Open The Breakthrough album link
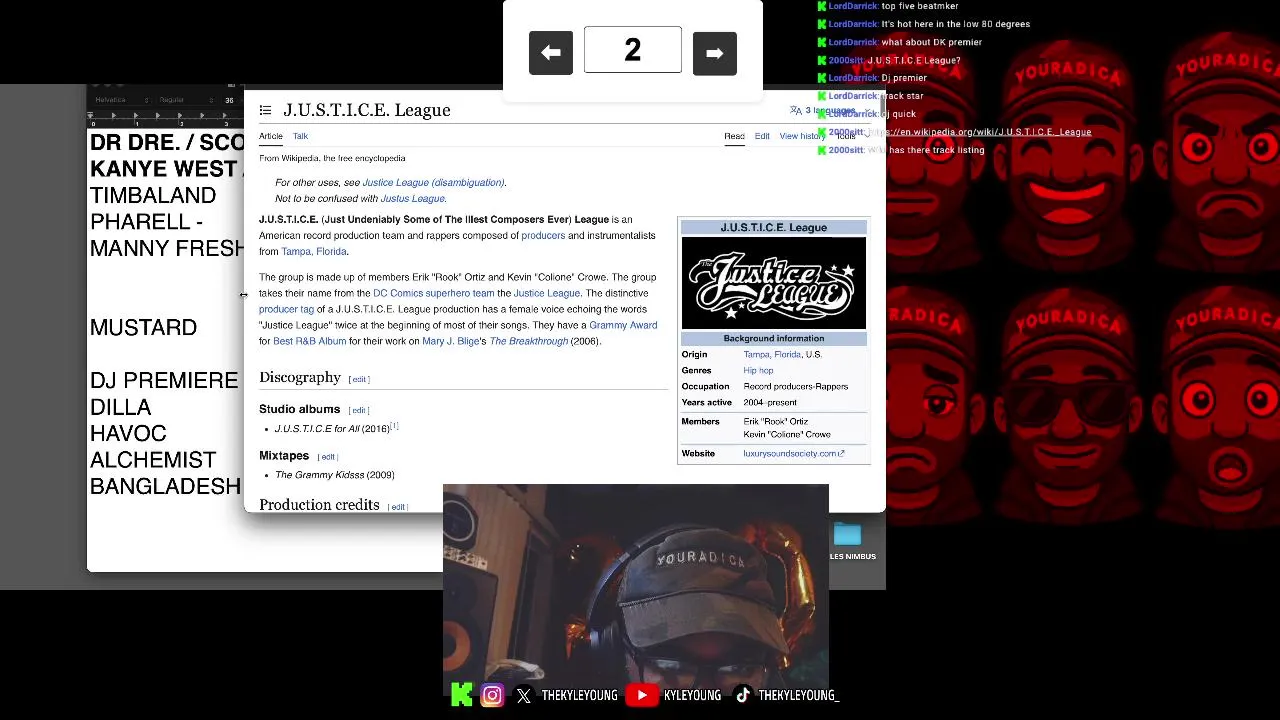1280x720 pixels. click(528, 342)
